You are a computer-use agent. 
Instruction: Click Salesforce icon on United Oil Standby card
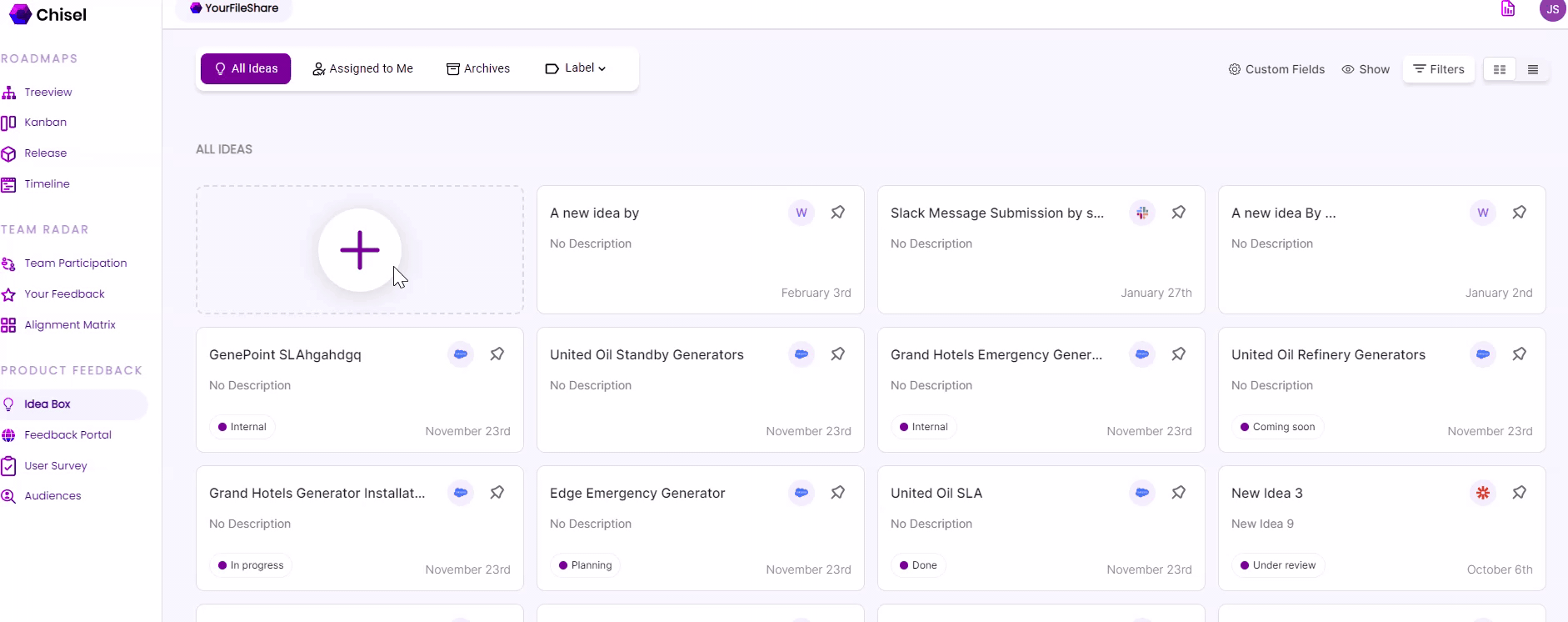click(801, 354)
